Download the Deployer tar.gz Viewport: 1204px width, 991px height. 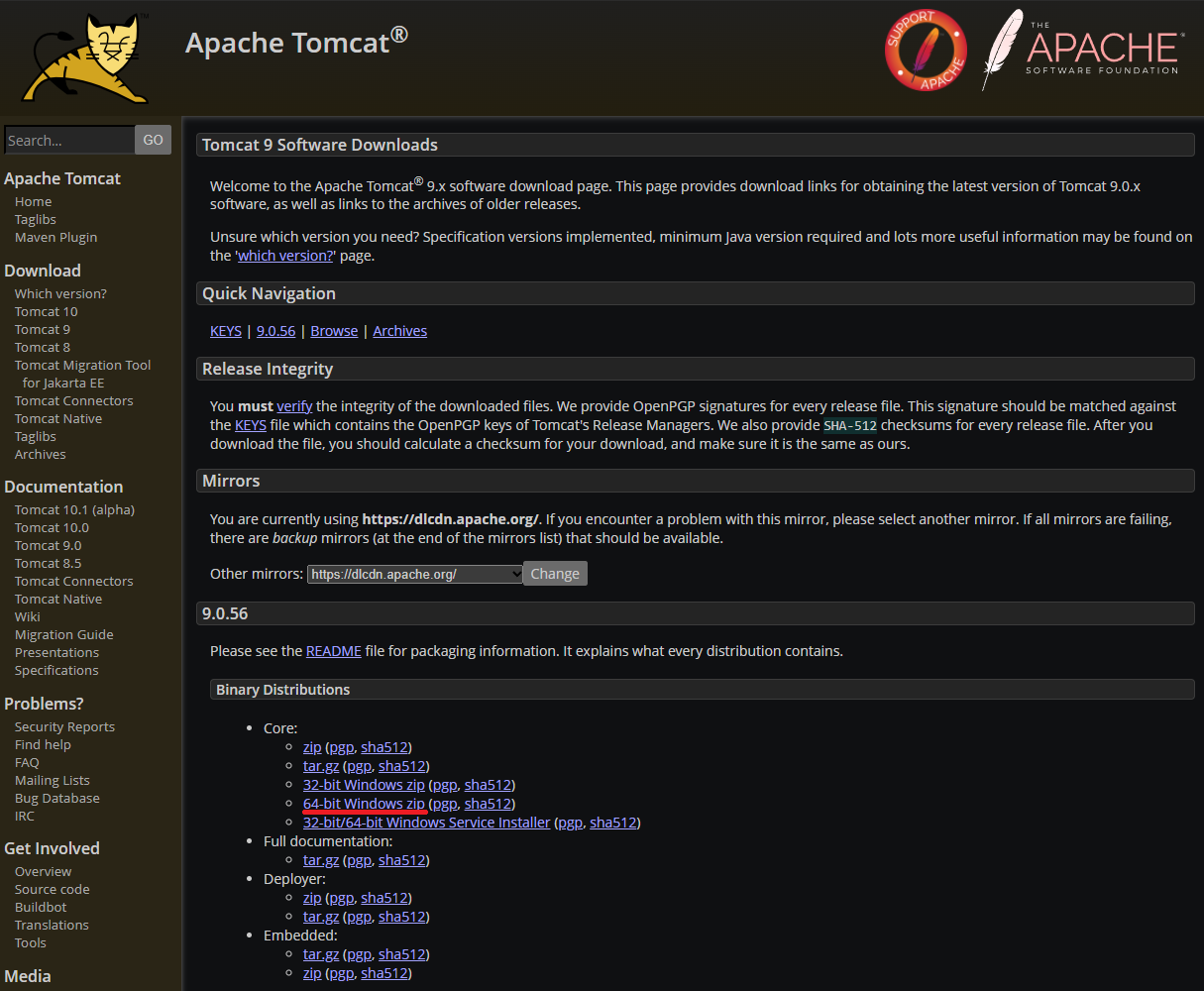321,917
